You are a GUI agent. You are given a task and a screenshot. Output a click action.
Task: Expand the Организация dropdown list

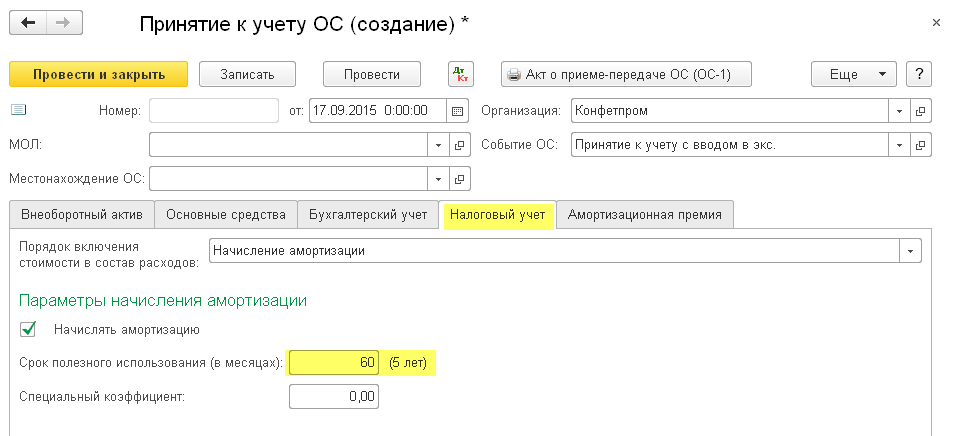click(x=899, y=110)
